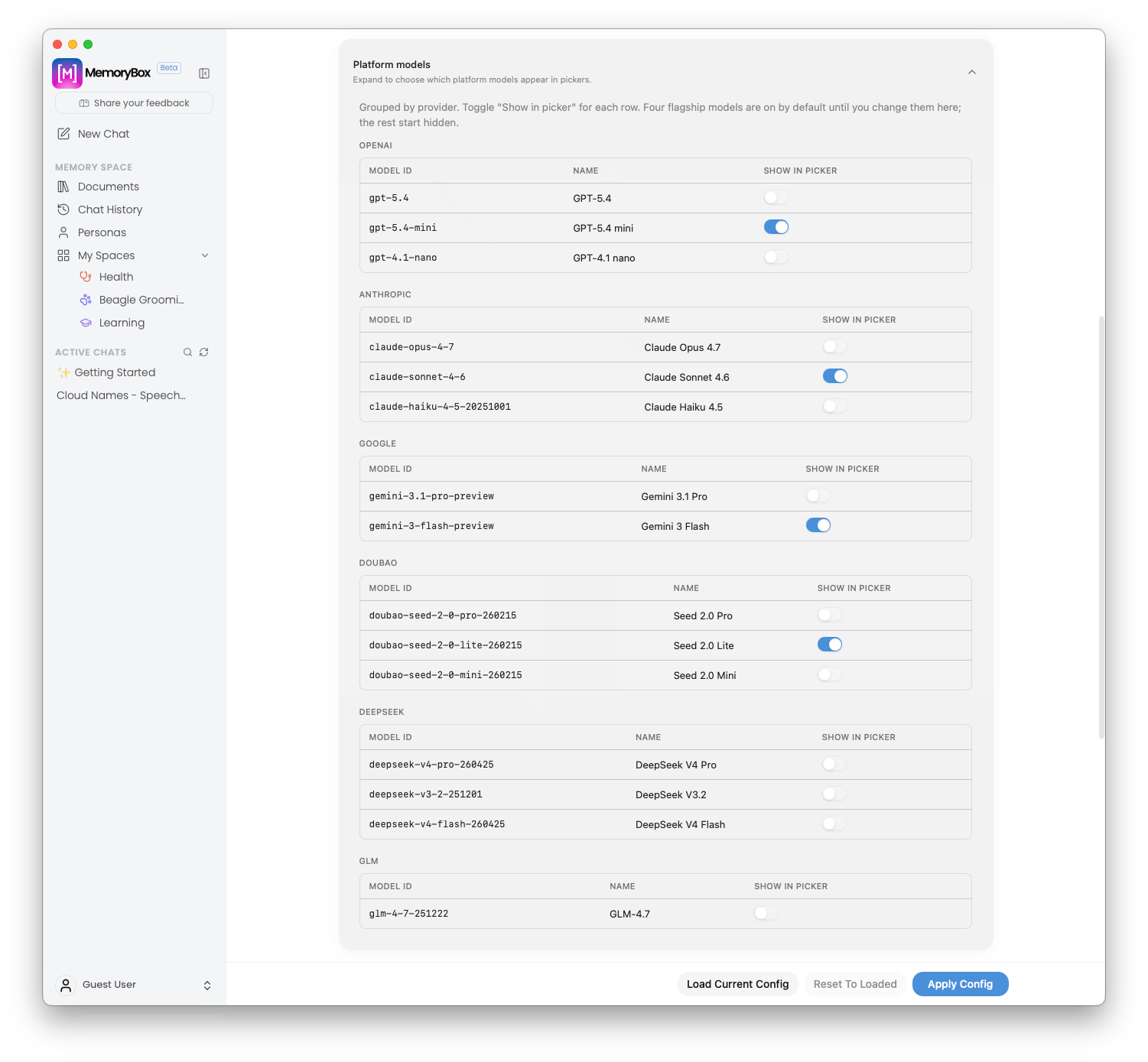This screenshot has height=1062, width=1148.
Task: Click the Learning graduation cap icon
Action: click(86, 323)
